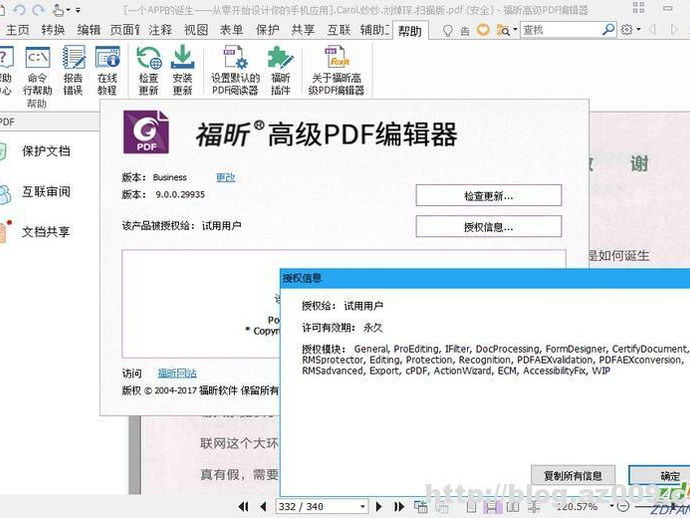Open the 共享 ribbon tab
The width and height of the screenshot is (690, 518).
(x=303, y=30)
